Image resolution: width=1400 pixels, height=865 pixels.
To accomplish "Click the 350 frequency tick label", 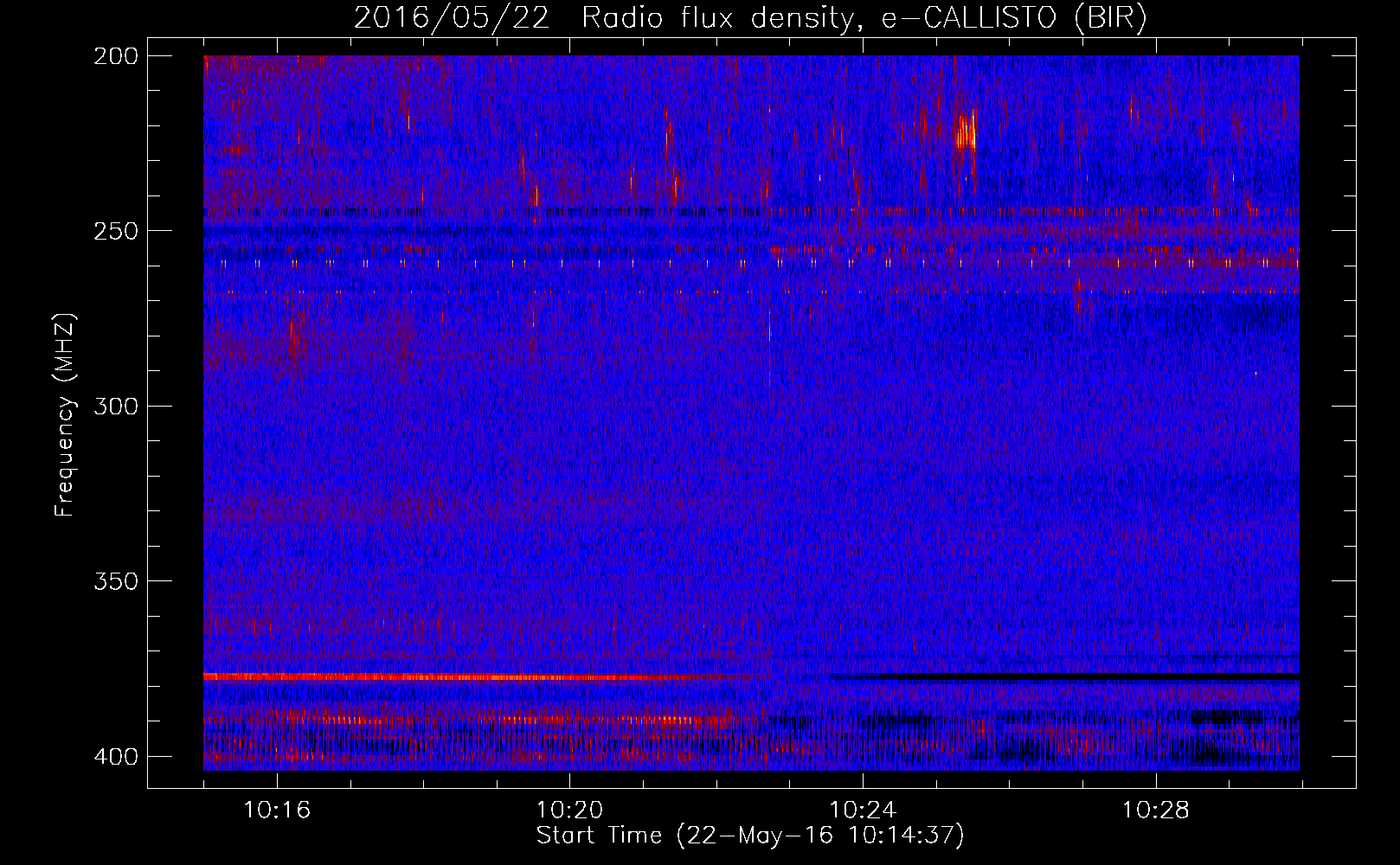I will [x=115, y=581].
